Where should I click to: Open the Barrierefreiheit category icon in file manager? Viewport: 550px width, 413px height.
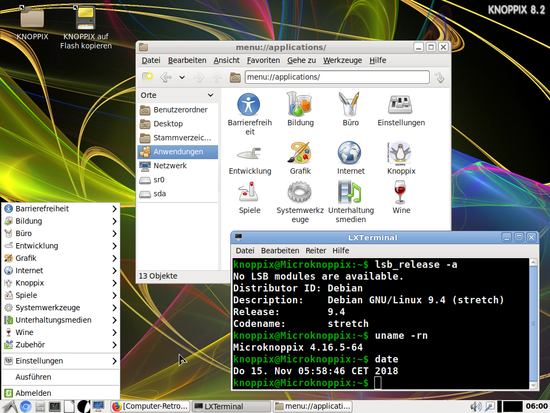(249, 104)
